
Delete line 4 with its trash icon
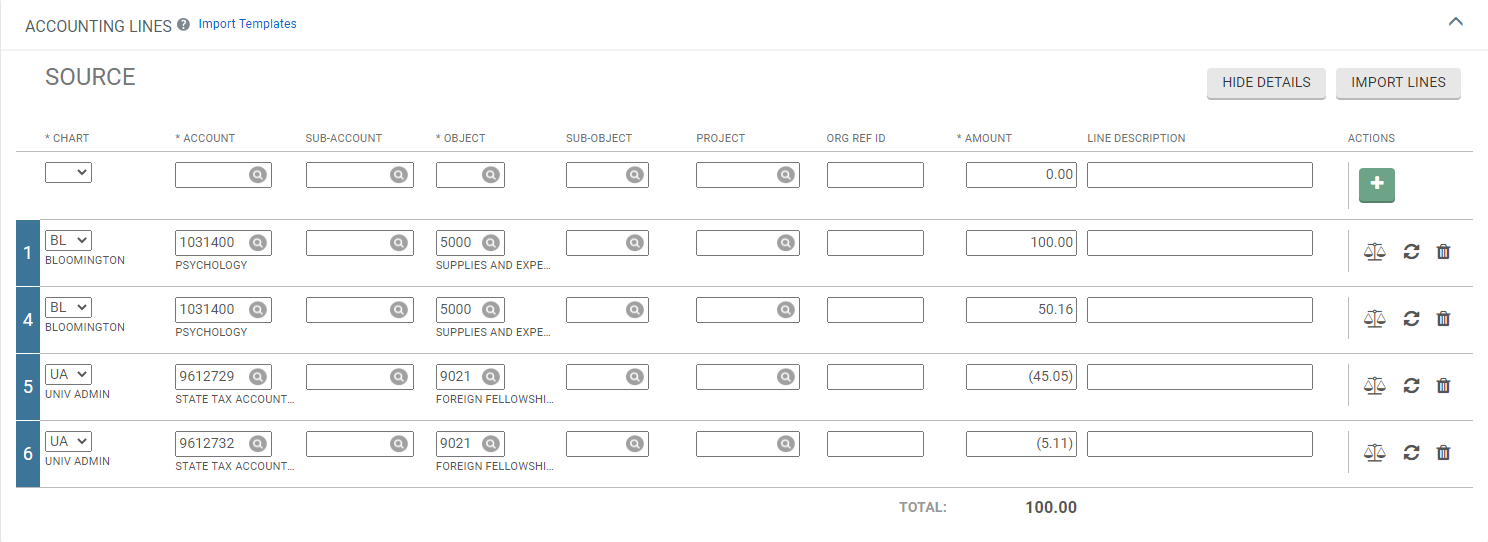click(x=1443, y=319)
